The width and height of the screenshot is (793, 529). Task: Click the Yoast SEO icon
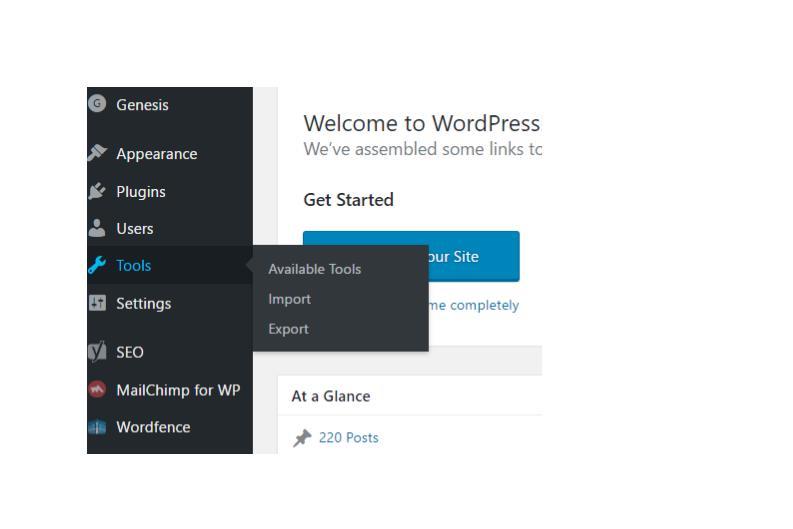[97, 352]
